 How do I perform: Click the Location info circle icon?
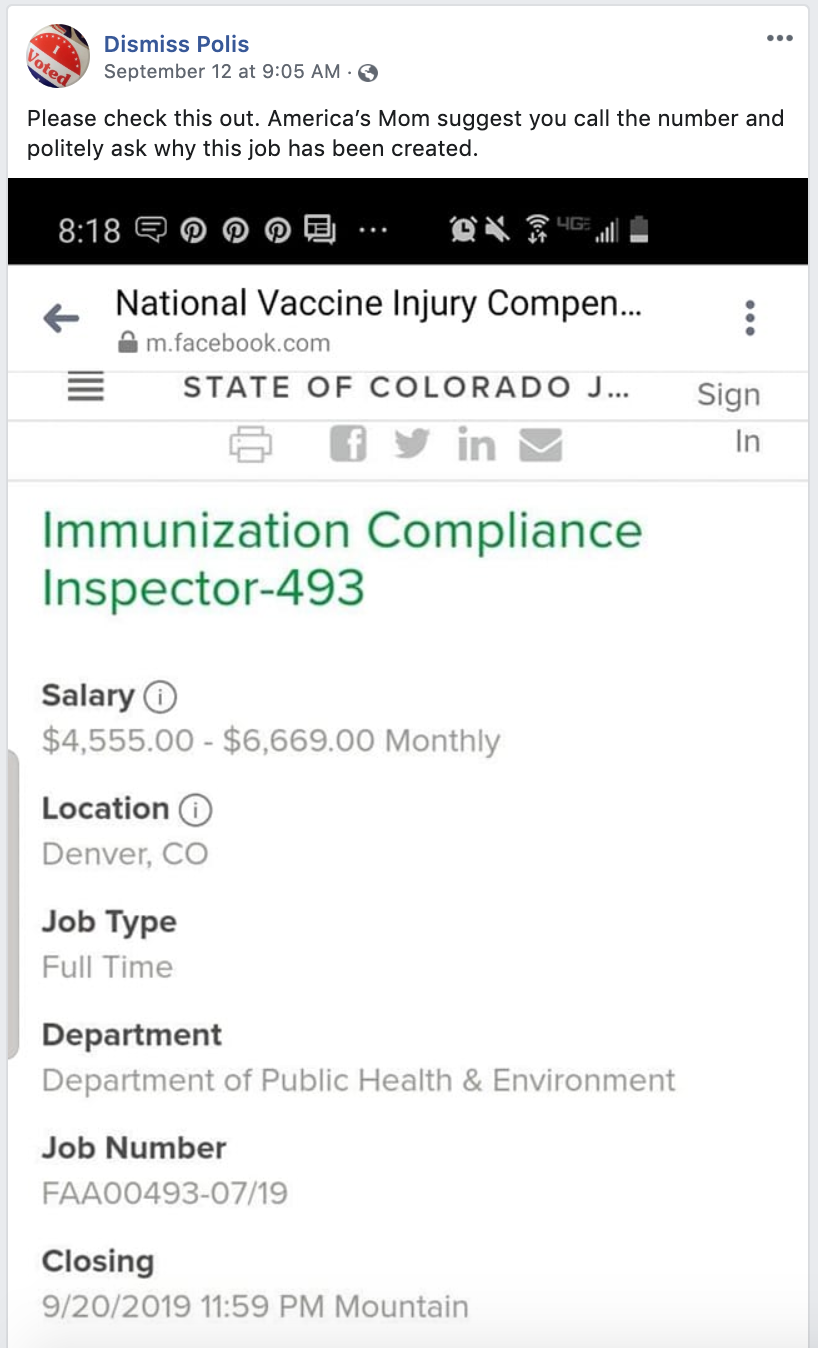[x=195, y=809]
